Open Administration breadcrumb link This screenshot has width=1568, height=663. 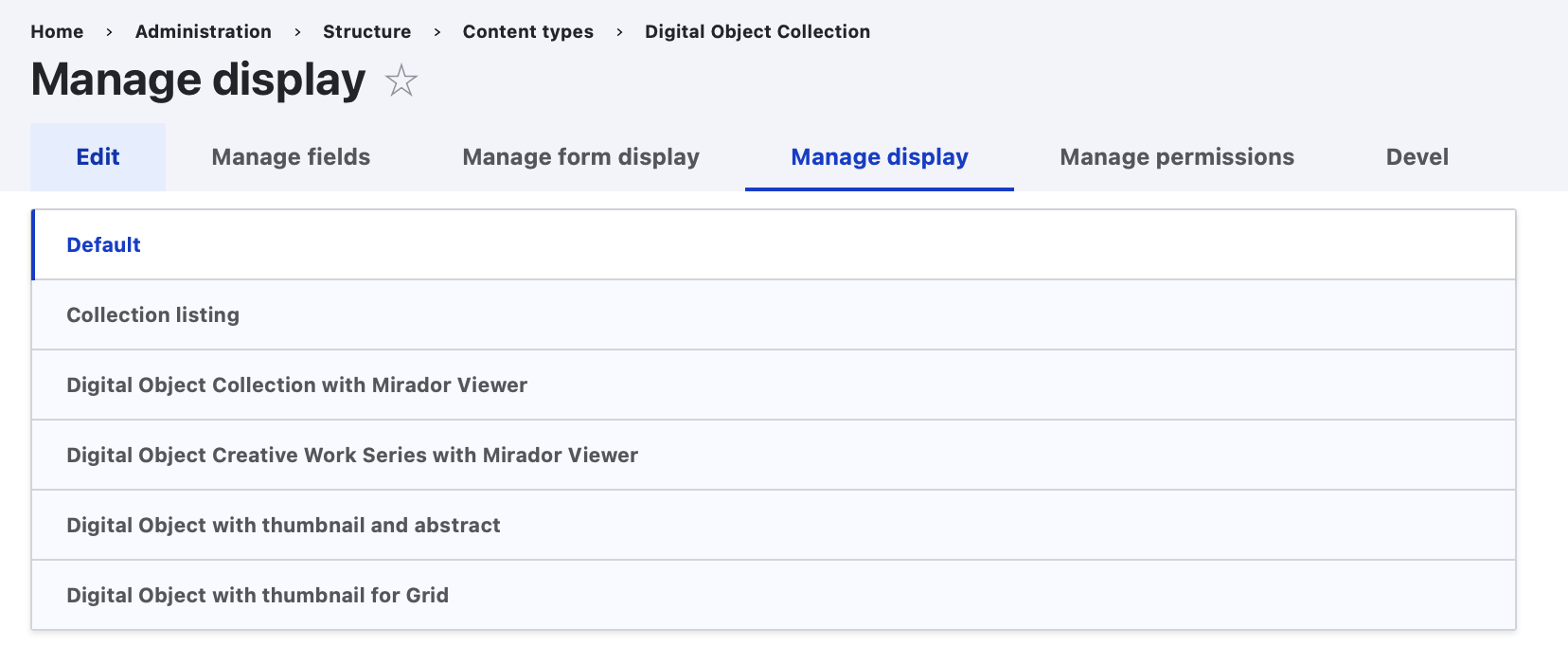click(x=203, y=31)
